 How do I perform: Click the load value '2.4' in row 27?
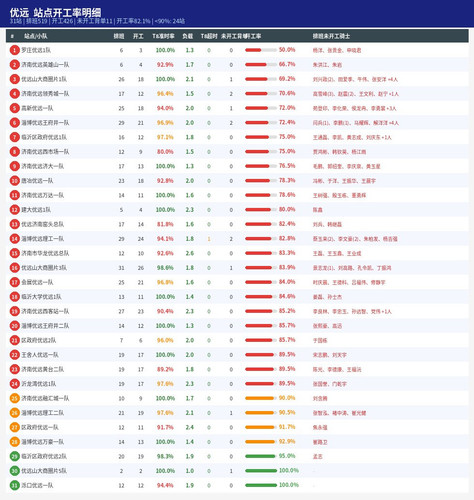tap(190, 427)
